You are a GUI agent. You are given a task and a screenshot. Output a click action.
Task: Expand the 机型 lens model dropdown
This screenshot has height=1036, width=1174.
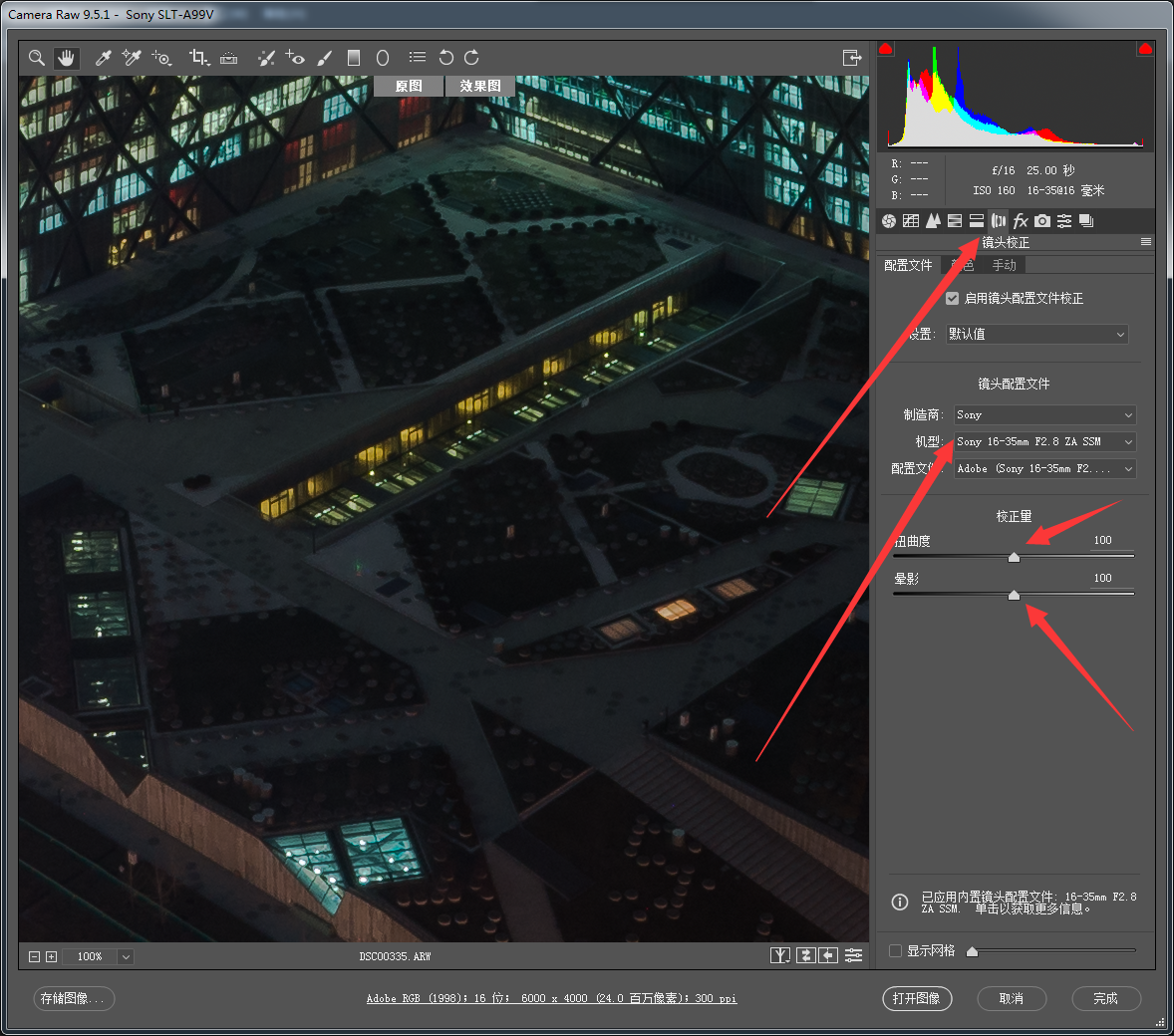click(1044, 442)
